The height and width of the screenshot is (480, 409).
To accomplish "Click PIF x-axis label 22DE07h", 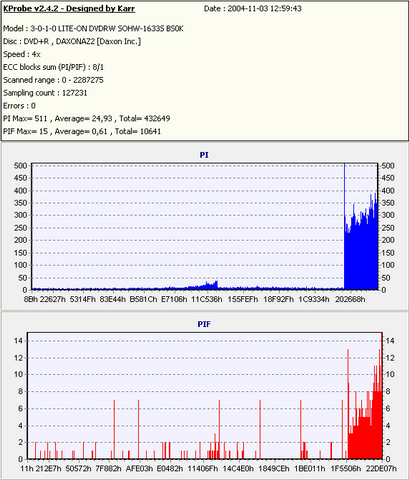I will [381, 469].
